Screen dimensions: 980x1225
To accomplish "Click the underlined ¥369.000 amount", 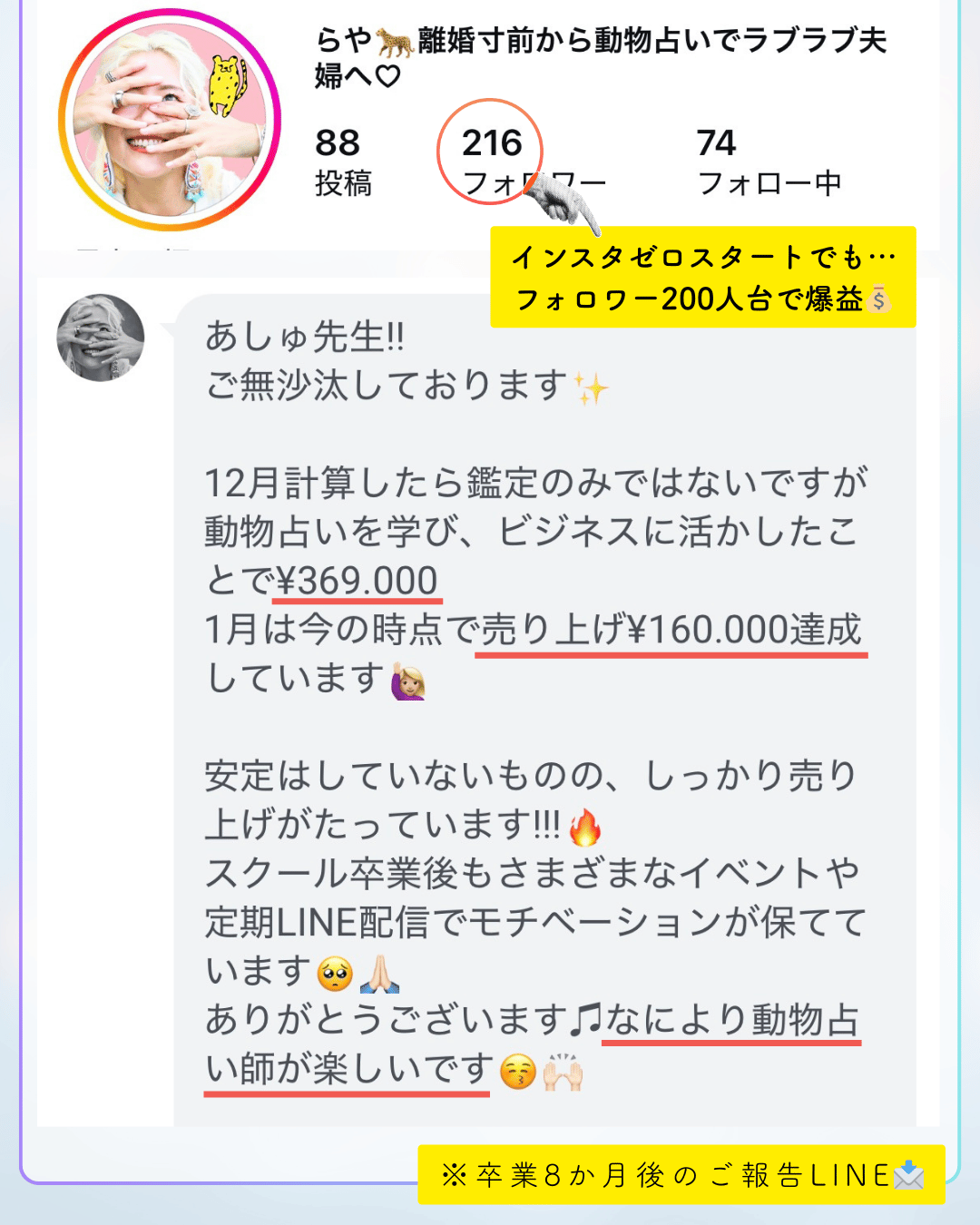I will [358, 582].
